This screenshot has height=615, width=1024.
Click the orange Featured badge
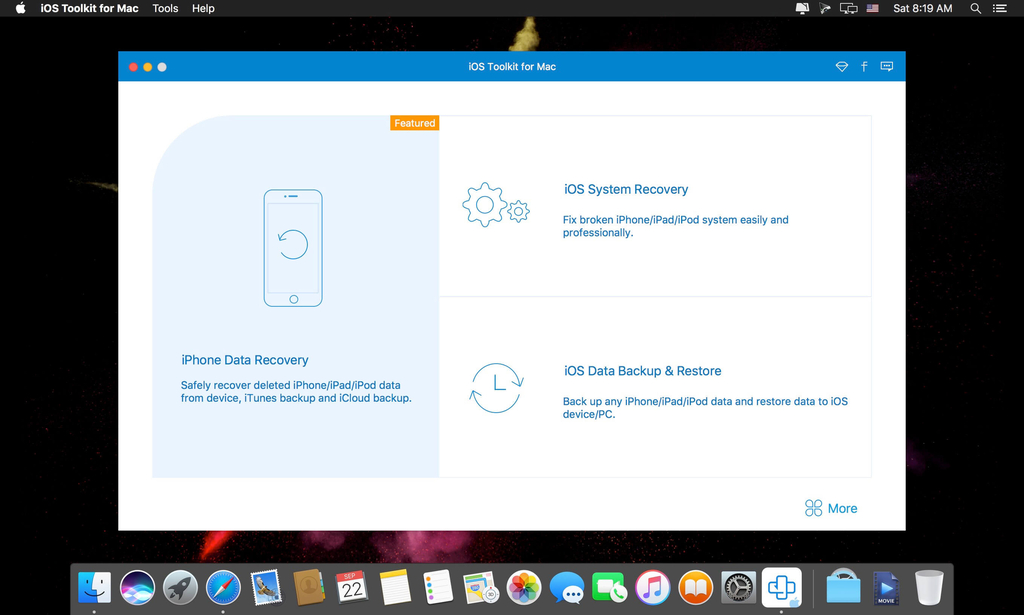click(415, 123)
